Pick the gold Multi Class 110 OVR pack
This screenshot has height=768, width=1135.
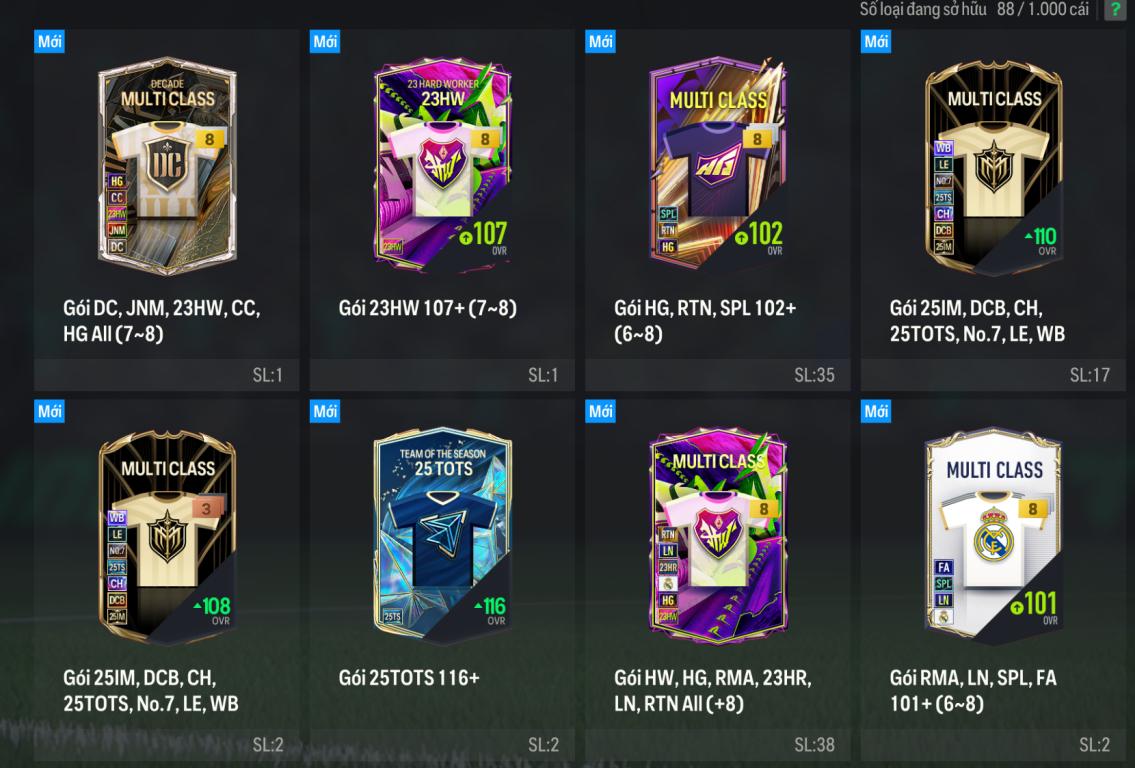tap(994, 168)
